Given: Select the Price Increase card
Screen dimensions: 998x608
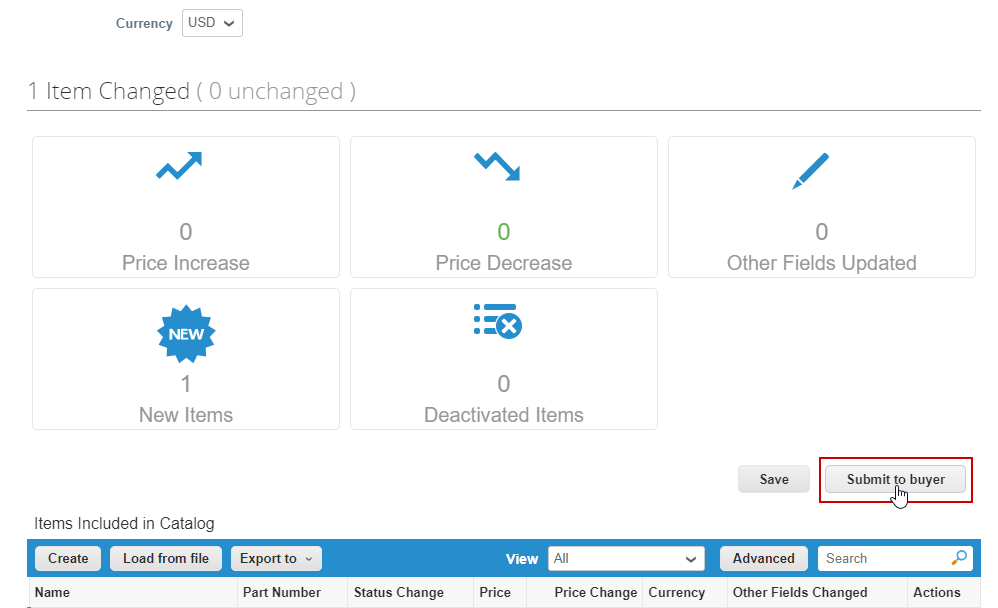Looking at the screenshot, I should [x=186, y=207].
